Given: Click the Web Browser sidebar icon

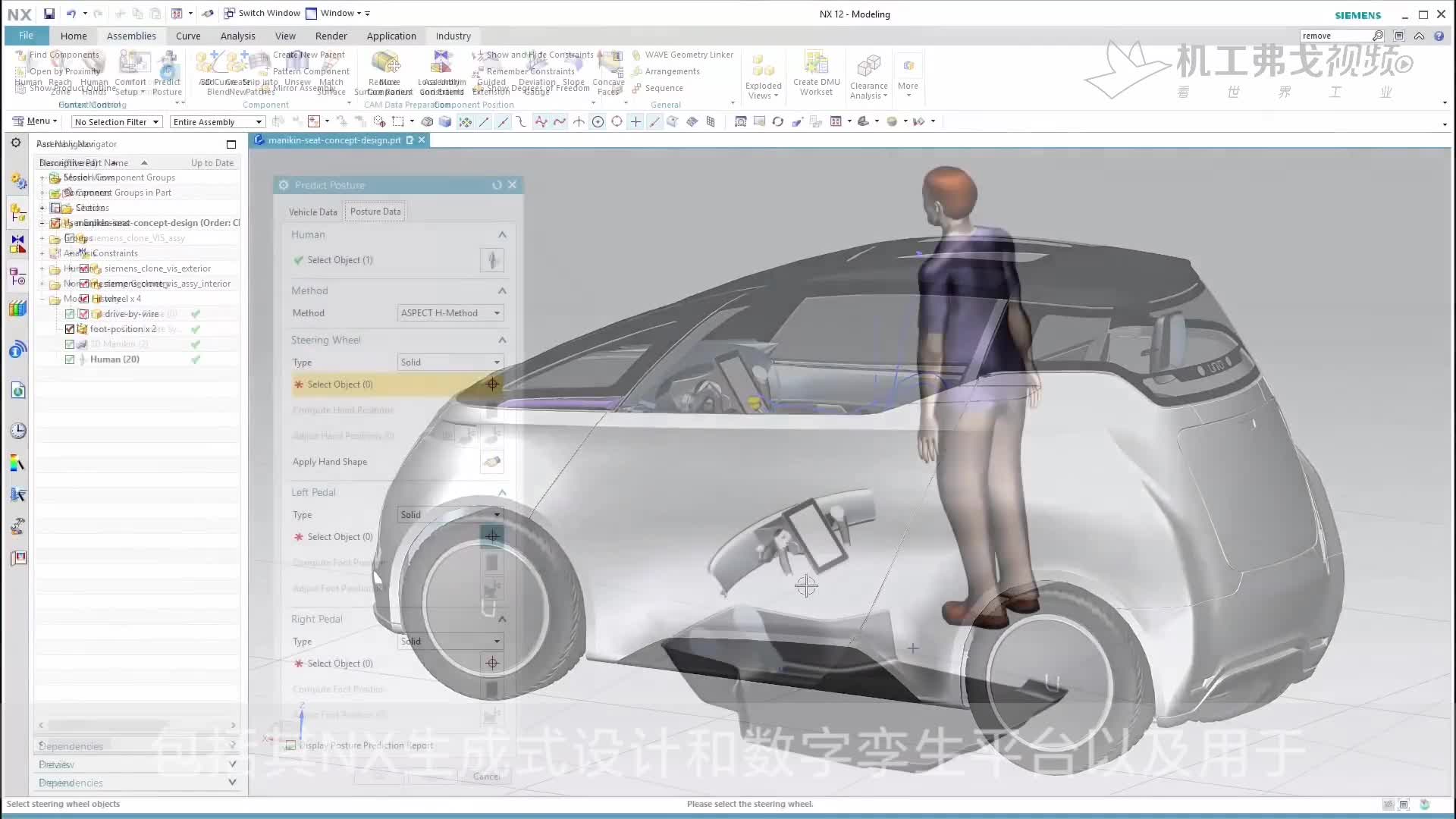Looking at the screenshot, I should tap(18, 391).
